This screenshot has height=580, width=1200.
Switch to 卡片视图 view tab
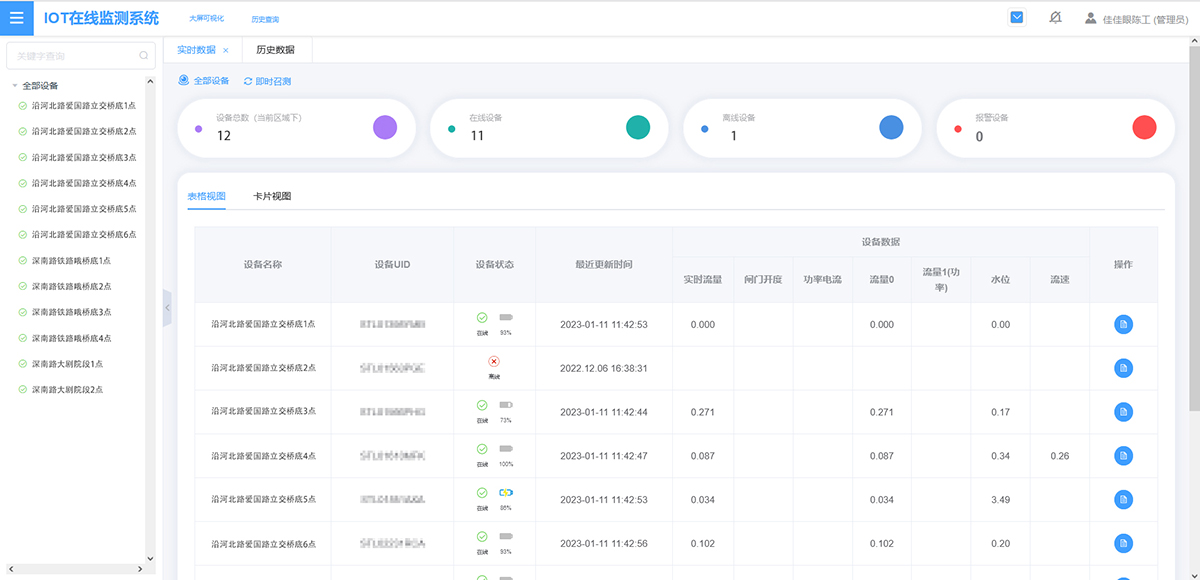(272, 196)
